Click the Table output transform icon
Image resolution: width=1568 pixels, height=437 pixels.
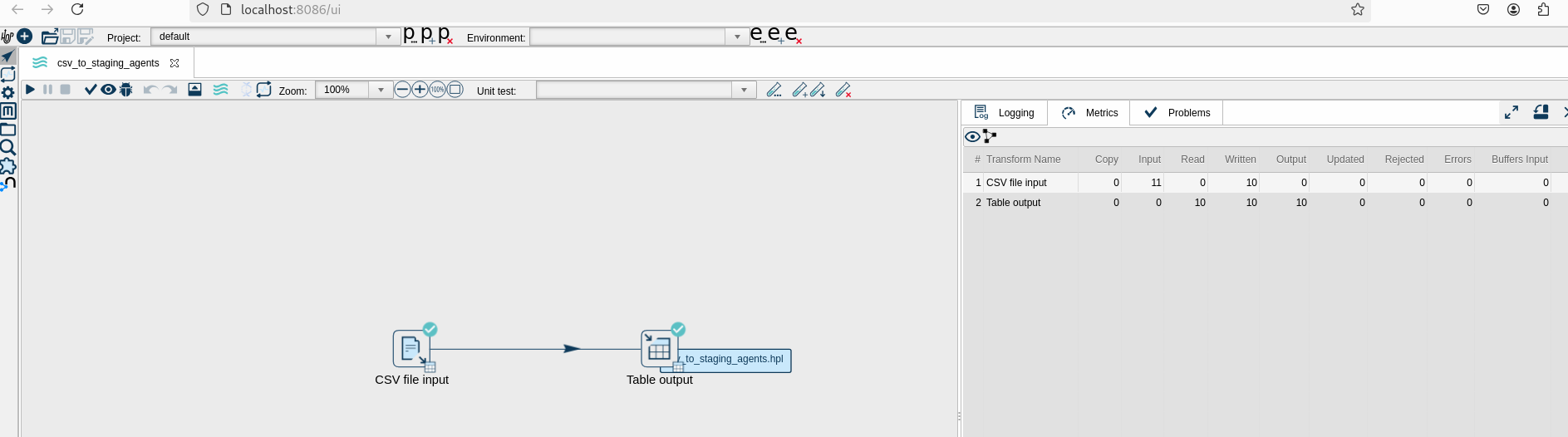coord(659,349)
